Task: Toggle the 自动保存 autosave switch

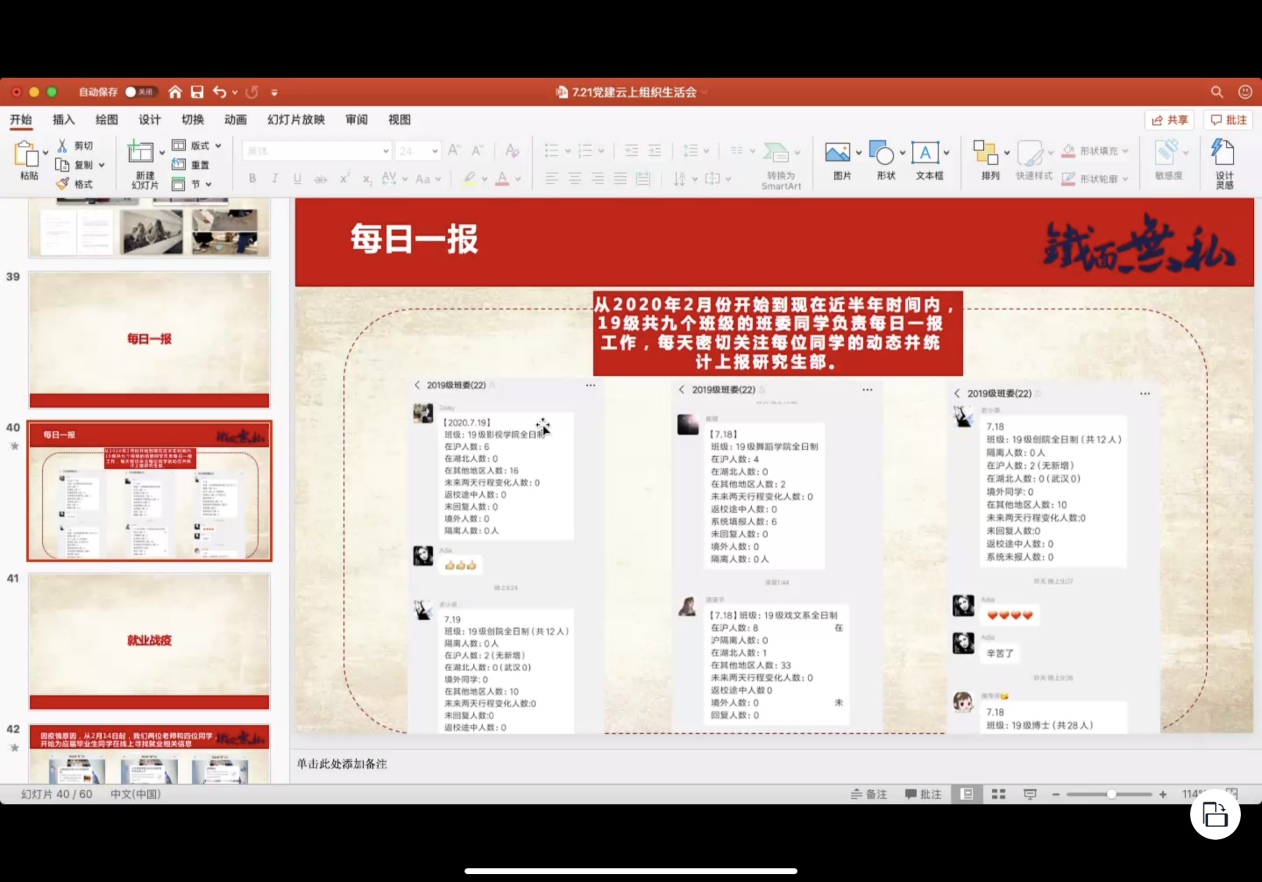Action: coord(139,92)
